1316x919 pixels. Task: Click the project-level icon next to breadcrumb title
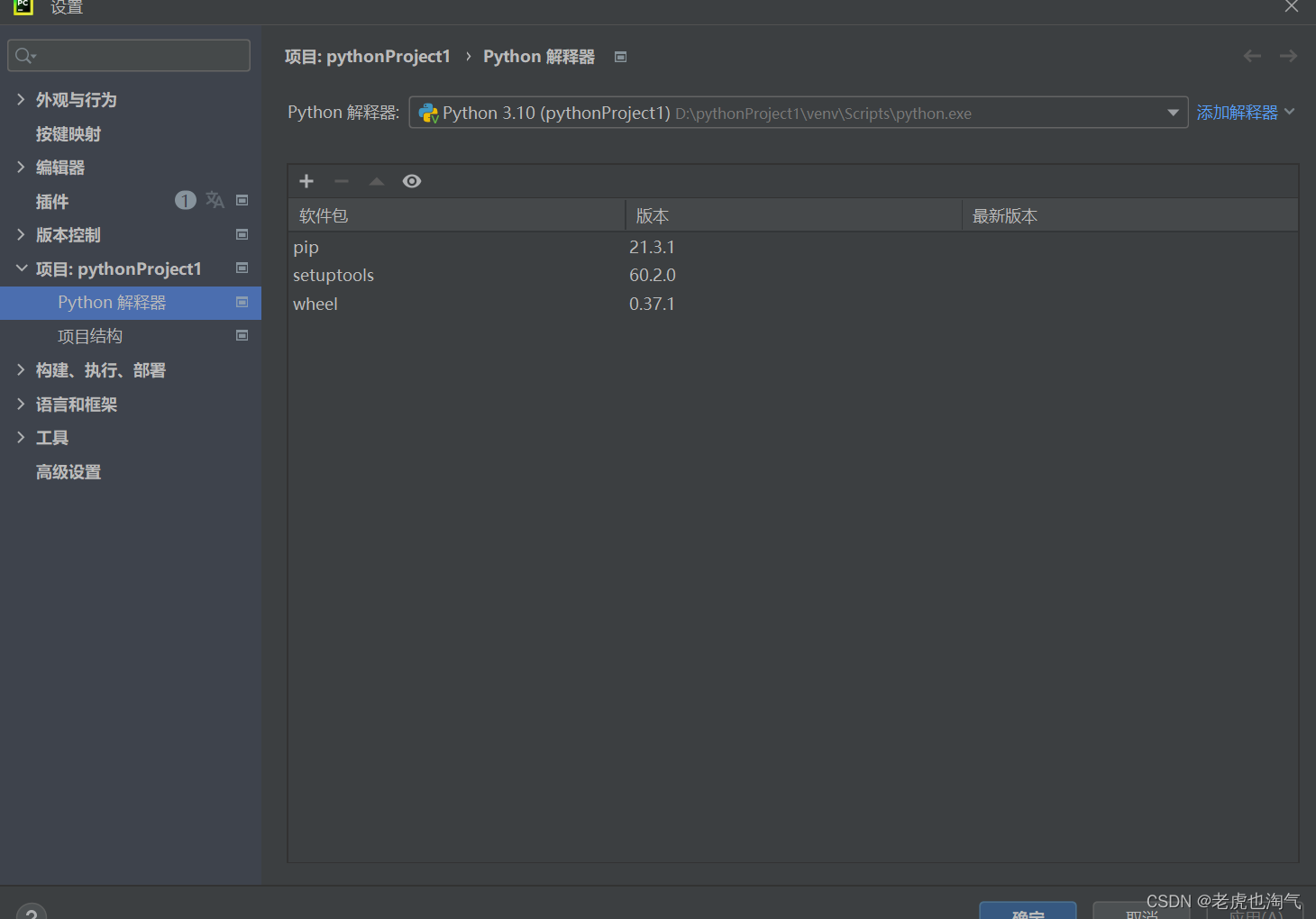tap(620, 57)
